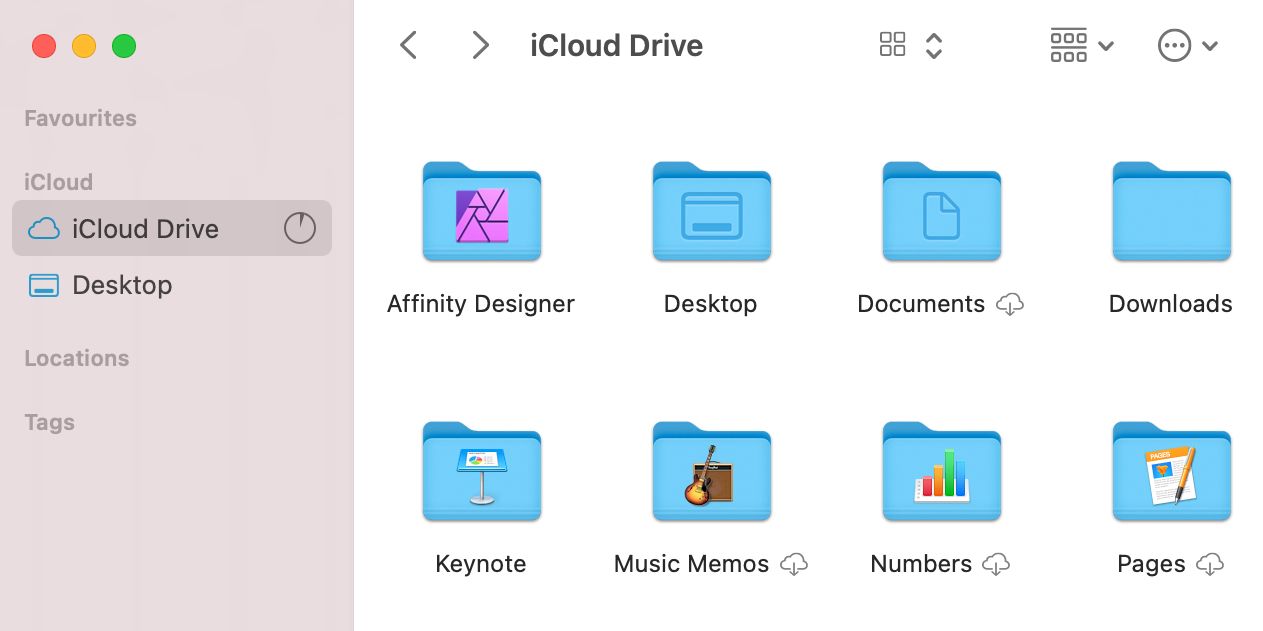This screenshot has height=631, width=1263.
Task: Check iCloud sync progress indicator
Action: 299,228
